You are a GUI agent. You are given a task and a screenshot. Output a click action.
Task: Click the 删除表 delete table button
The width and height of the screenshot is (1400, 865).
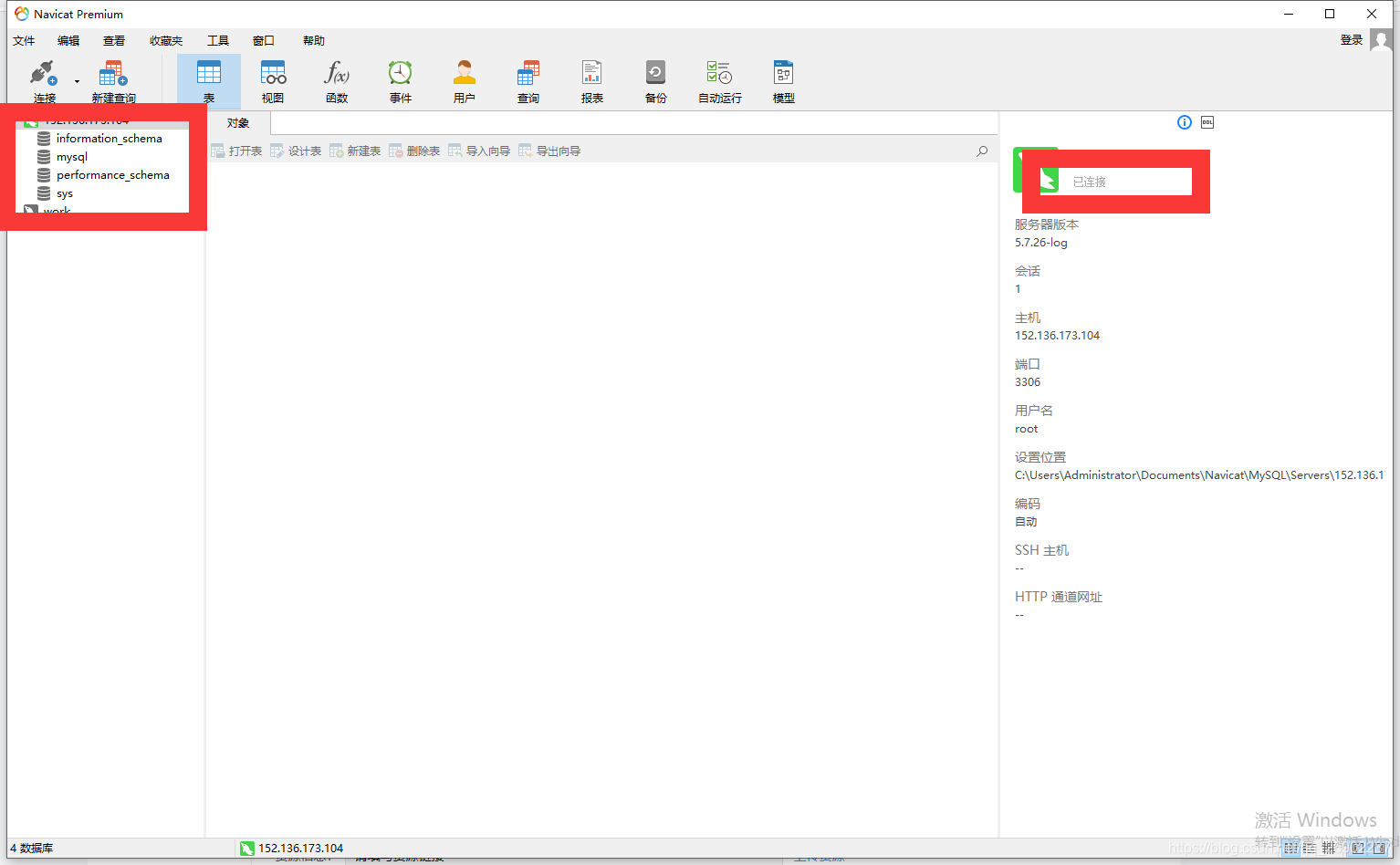pyautogui.click(x=414, y=151)
